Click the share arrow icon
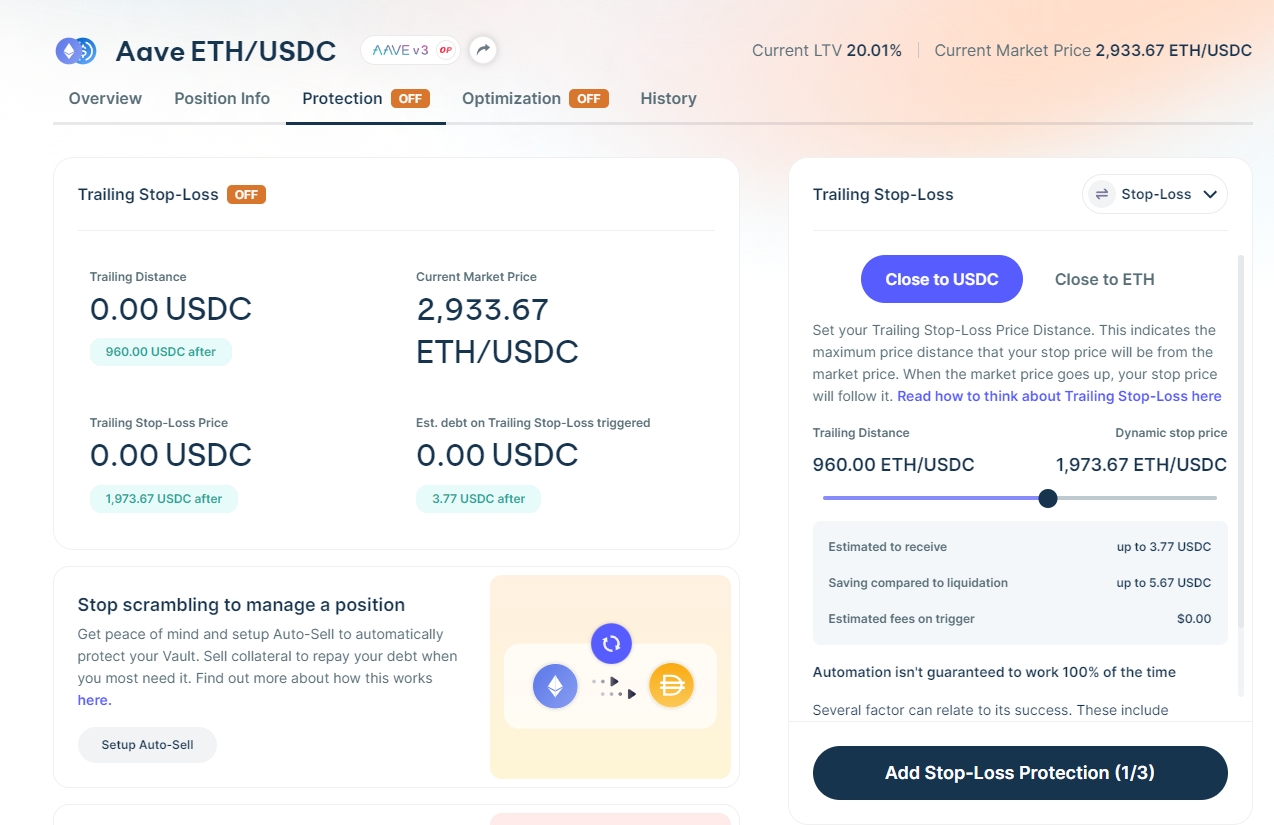 [483, 50]
